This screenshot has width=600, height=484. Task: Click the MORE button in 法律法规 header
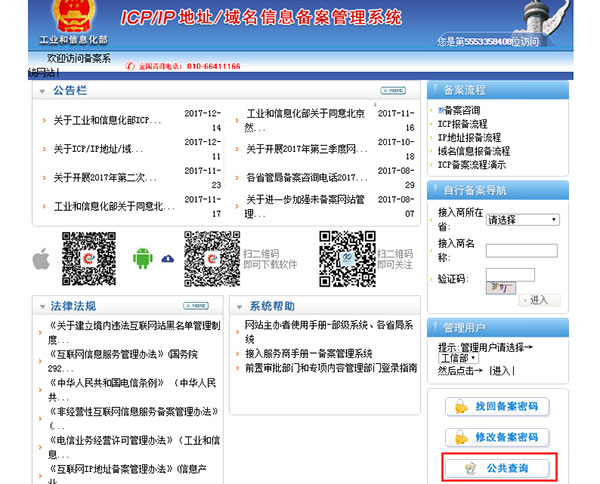196,306
